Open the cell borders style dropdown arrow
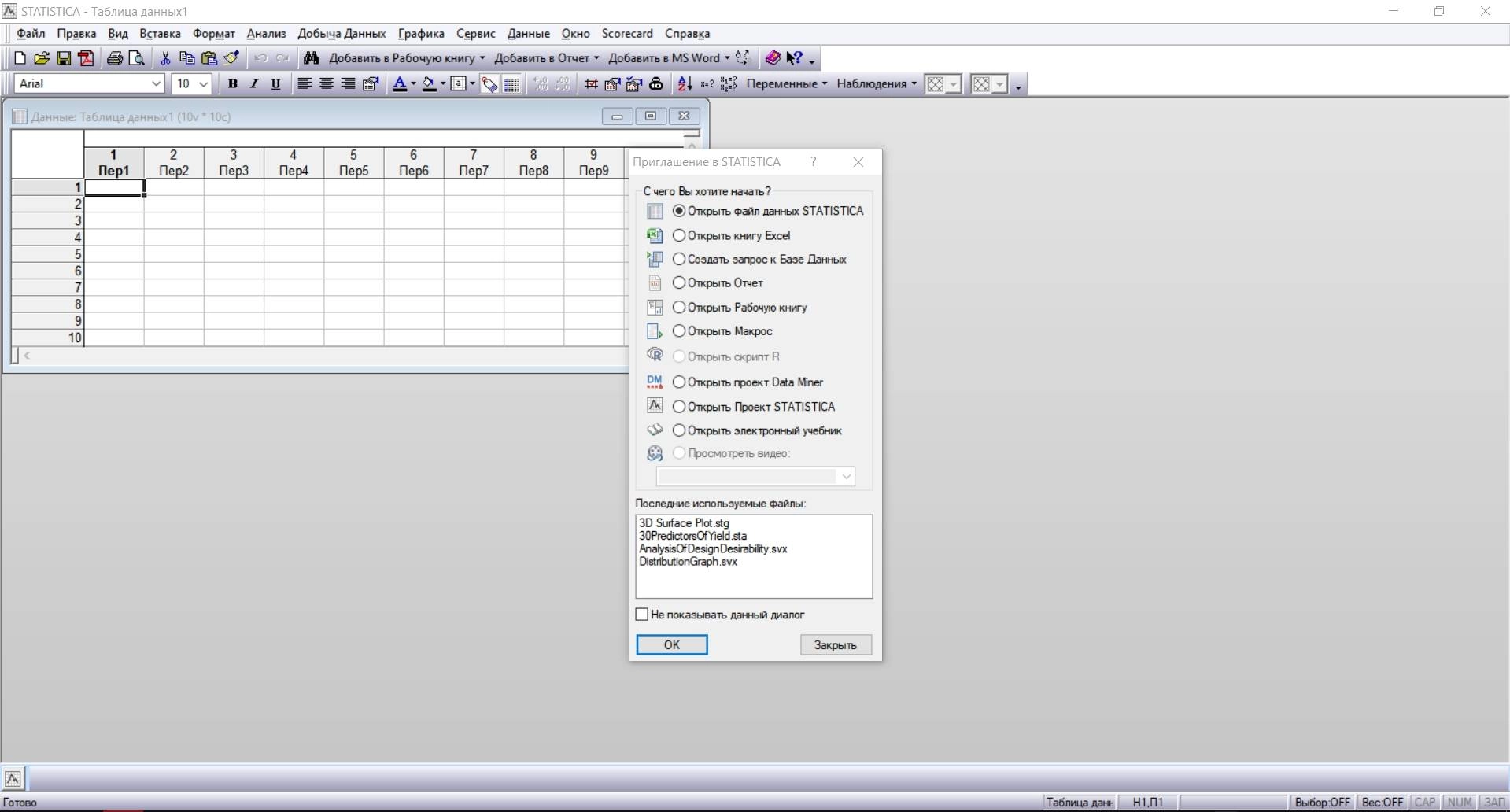Viewport: 1510px width, 812px height. pos(472,84)
